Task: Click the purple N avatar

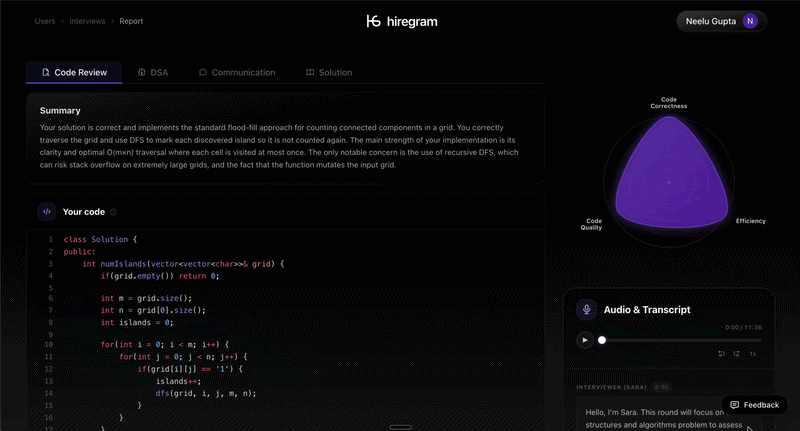Action: tap(750, 21)
